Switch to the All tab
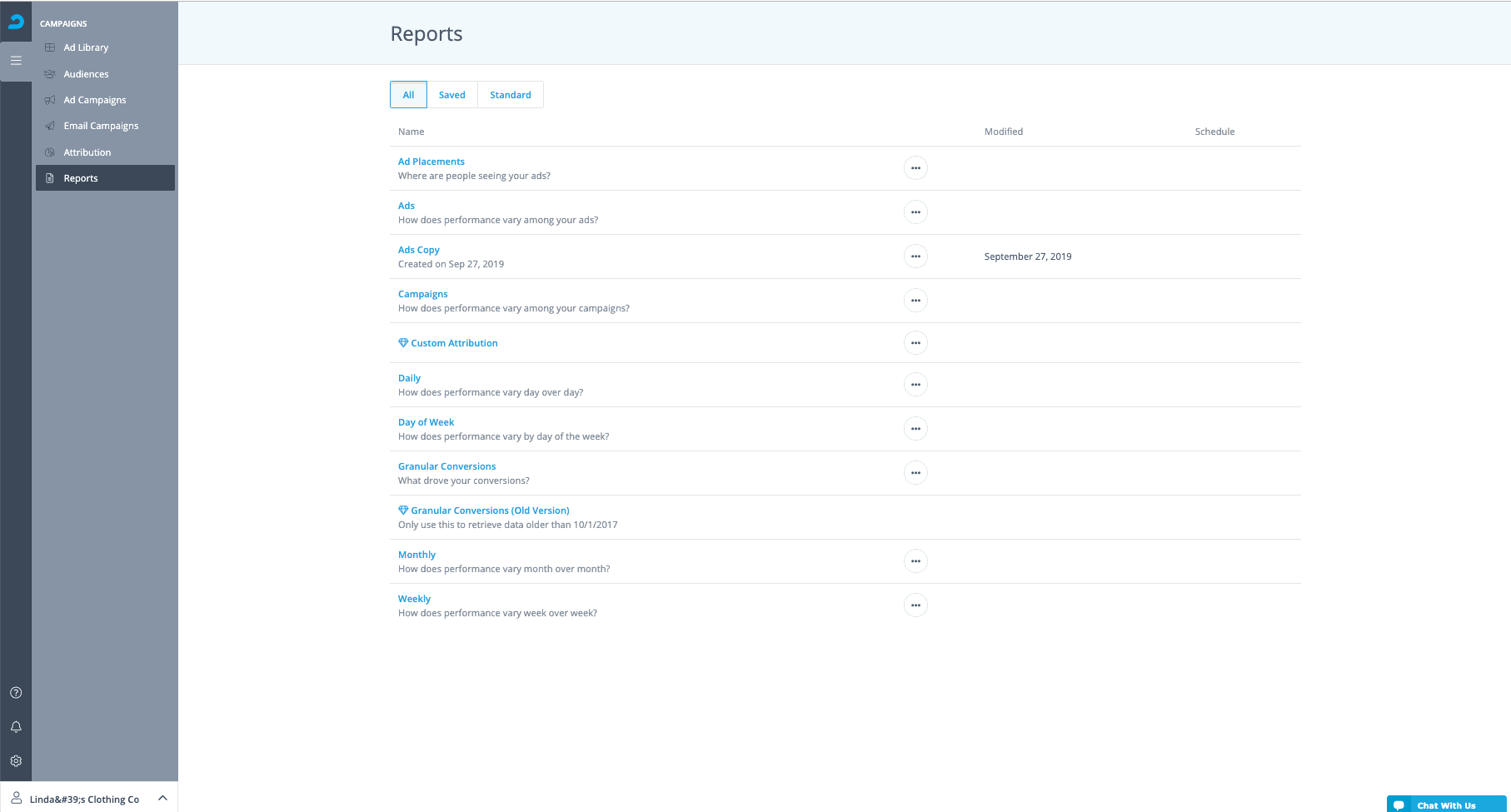The height and width of the screenshot is (812, 1511). coord(408,95)
